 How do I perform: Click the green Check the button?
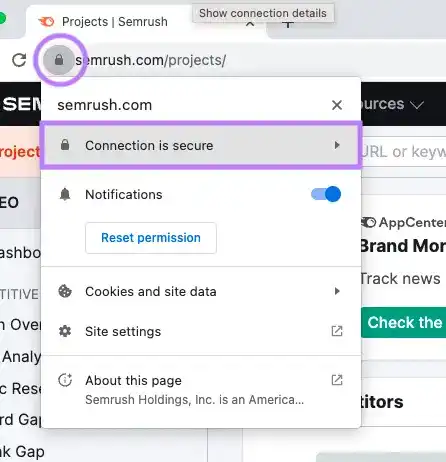tap(404, 322)
